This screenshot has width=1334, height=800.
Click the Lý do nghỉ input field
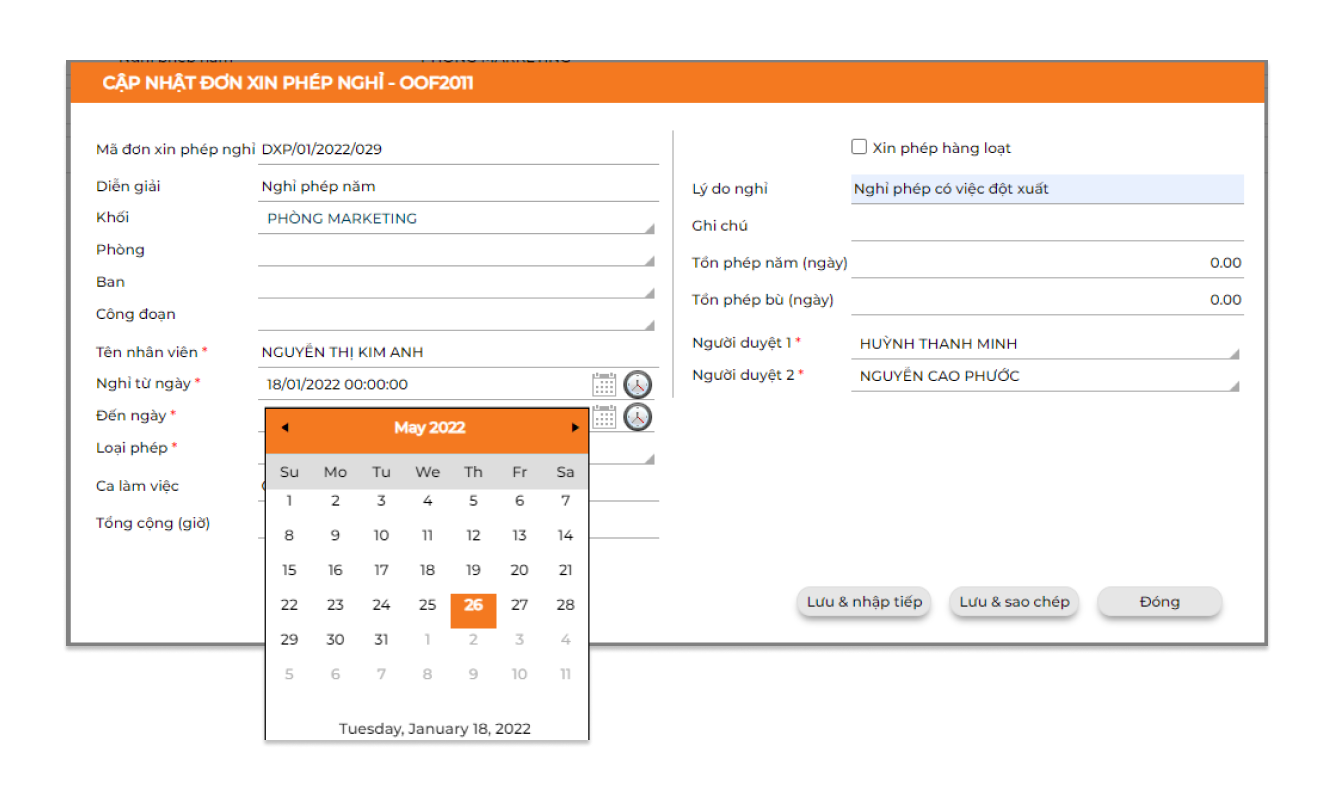click(1046, 189)
